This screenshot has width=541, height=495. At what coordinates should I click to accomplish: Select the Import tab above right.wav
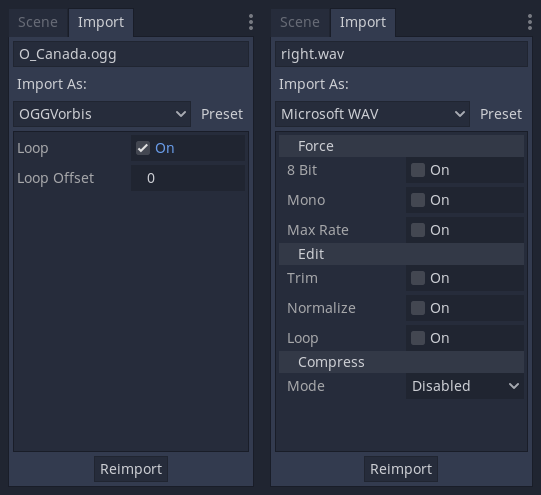tap(363, 22)
